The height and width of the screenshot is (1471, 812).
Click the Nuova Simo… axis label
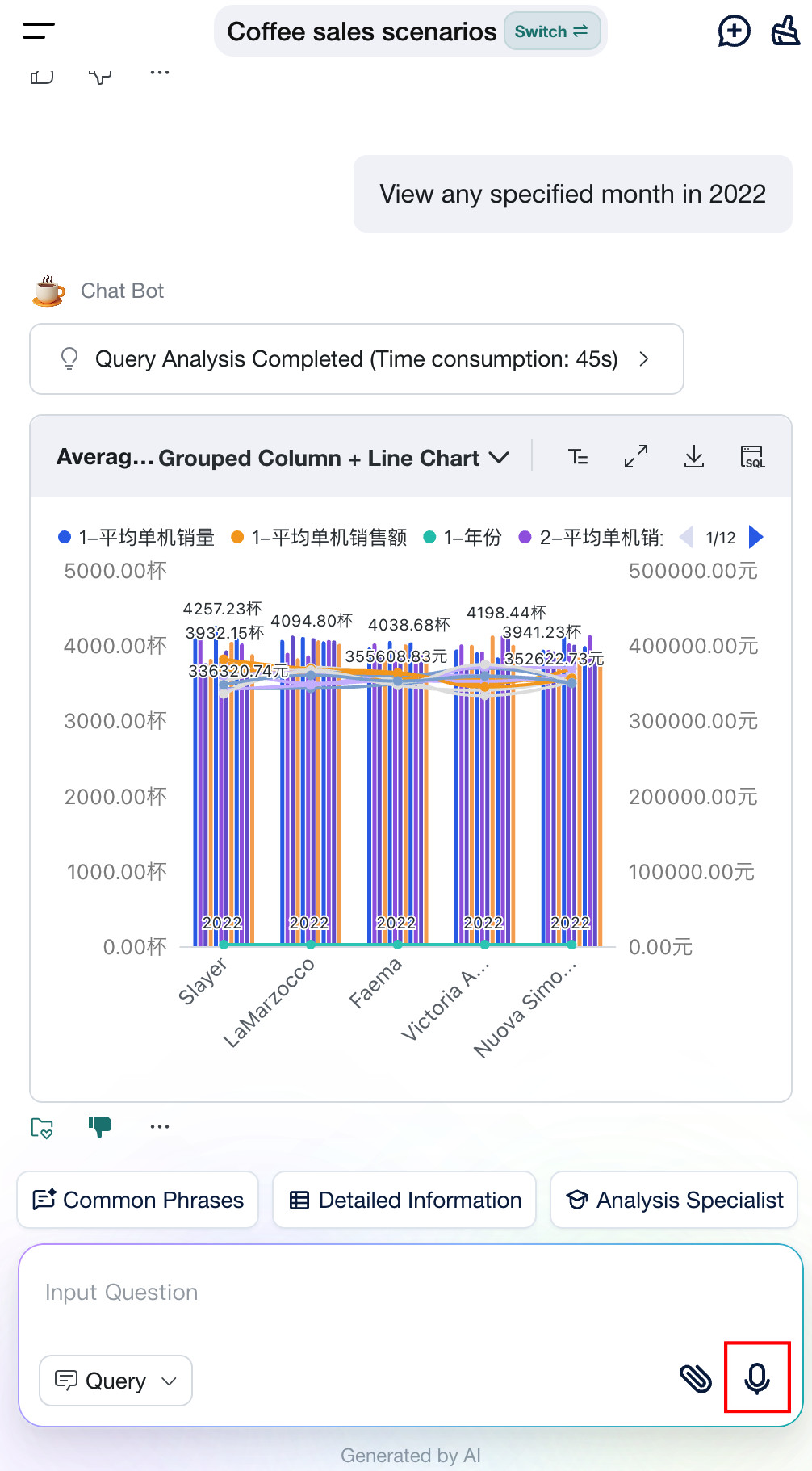[x=525, y=1009]
